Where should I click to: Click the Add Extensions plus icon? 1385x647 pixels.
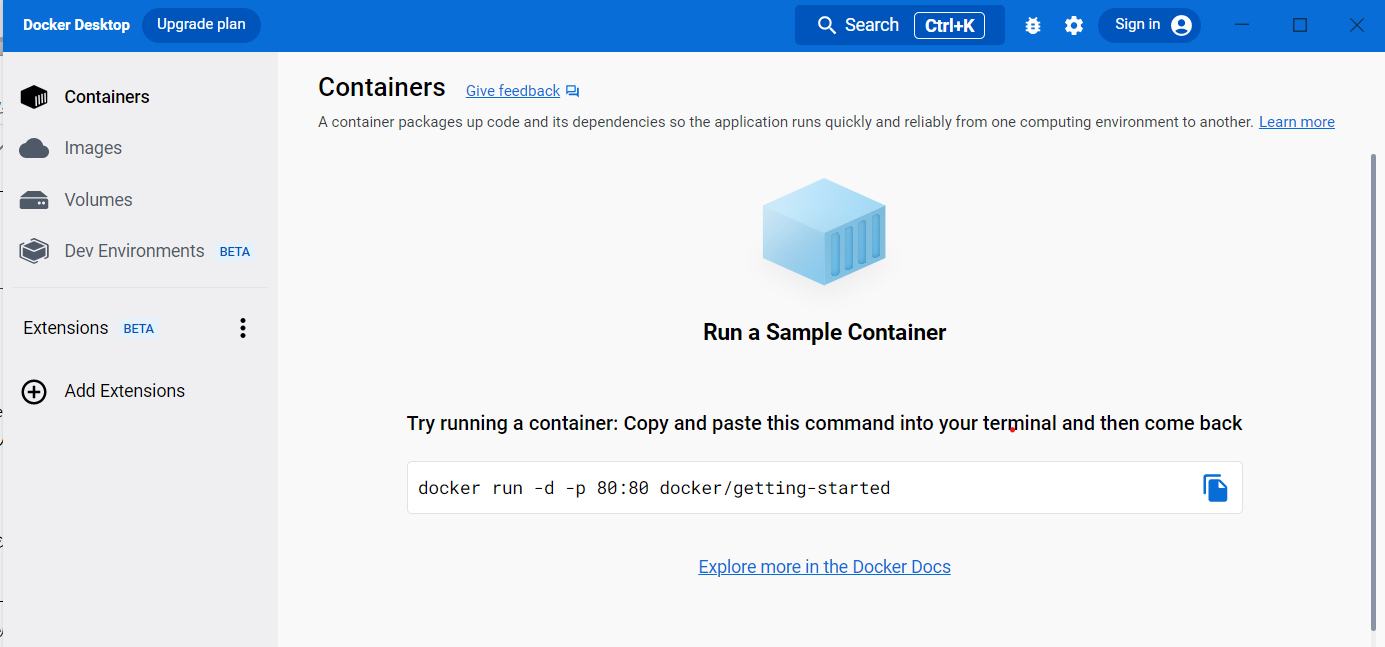click(x=34, y=391)
